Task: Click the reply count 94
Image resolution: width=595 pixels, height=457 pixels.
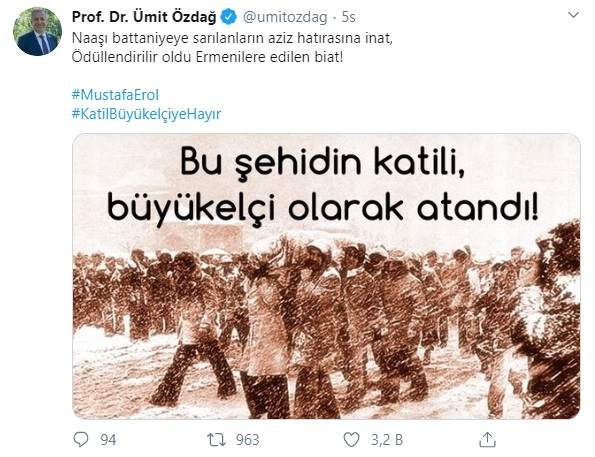Action: pyautogui.click(x=108, y=440)
